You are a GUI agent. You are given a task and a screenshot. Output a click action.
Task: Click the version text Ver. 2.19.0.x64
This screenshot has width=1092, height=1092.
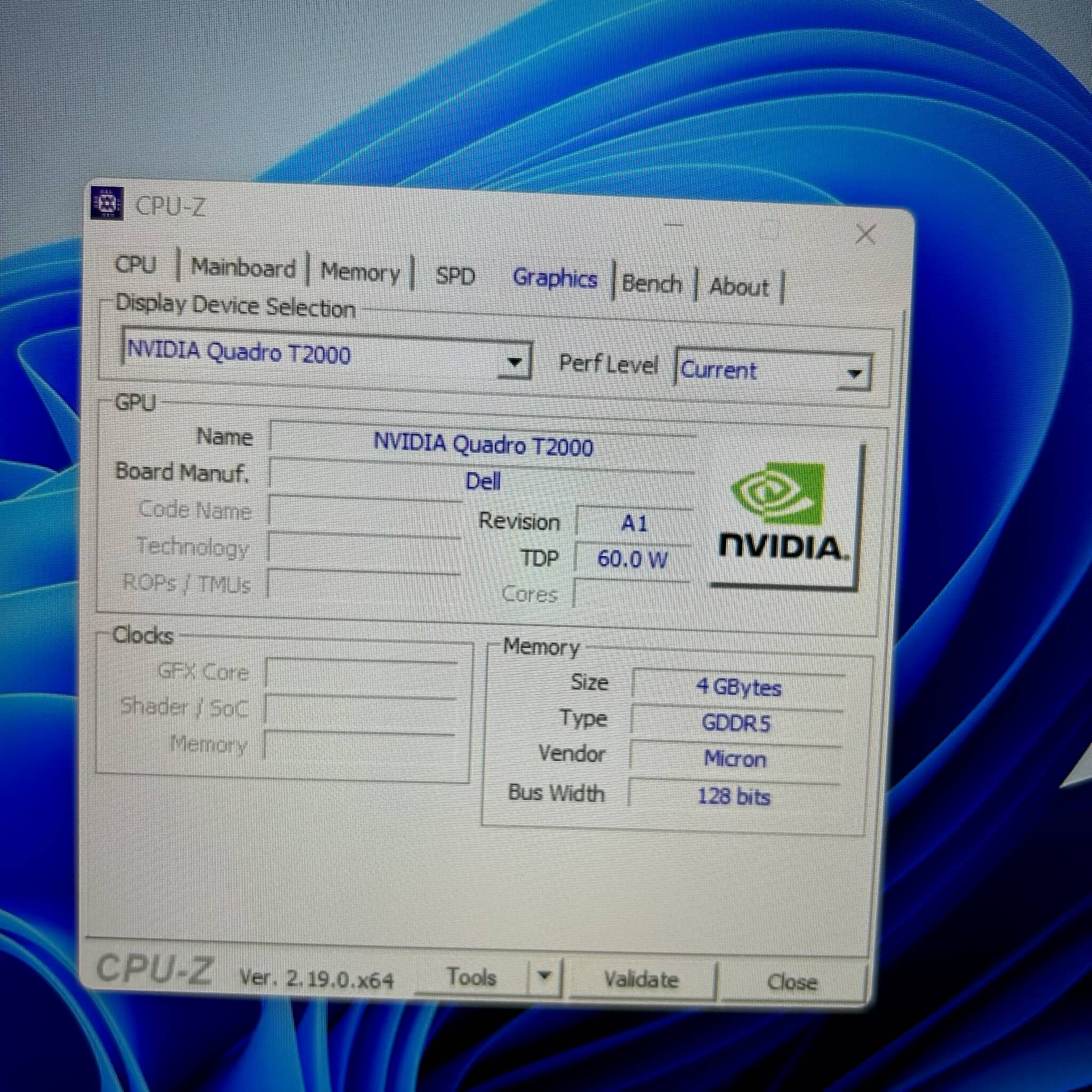pyautogui.click(x=317, y=978)
